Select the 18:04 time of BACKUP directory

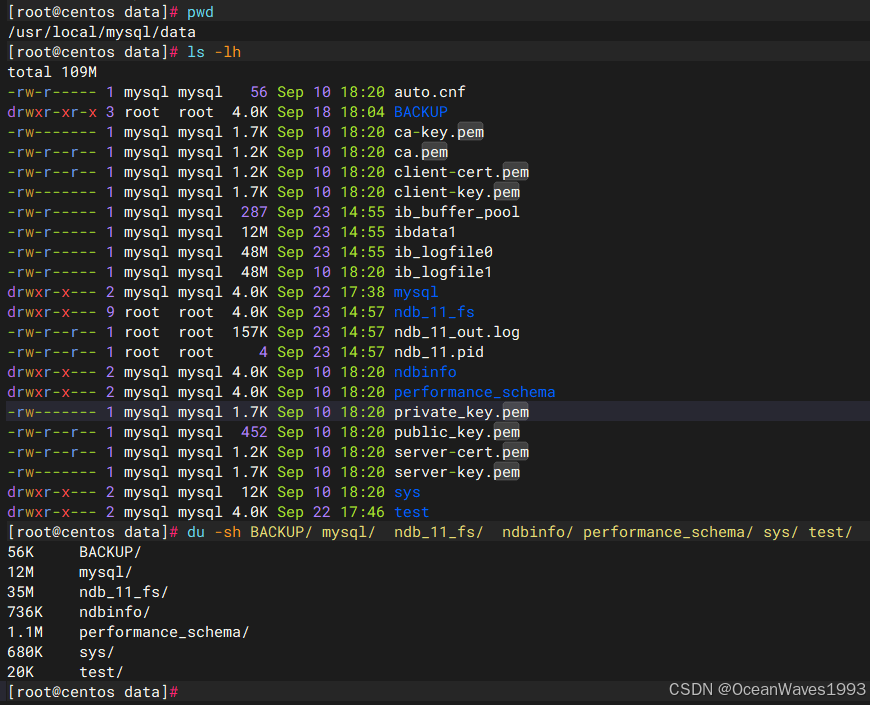click(x=362, y=112)
